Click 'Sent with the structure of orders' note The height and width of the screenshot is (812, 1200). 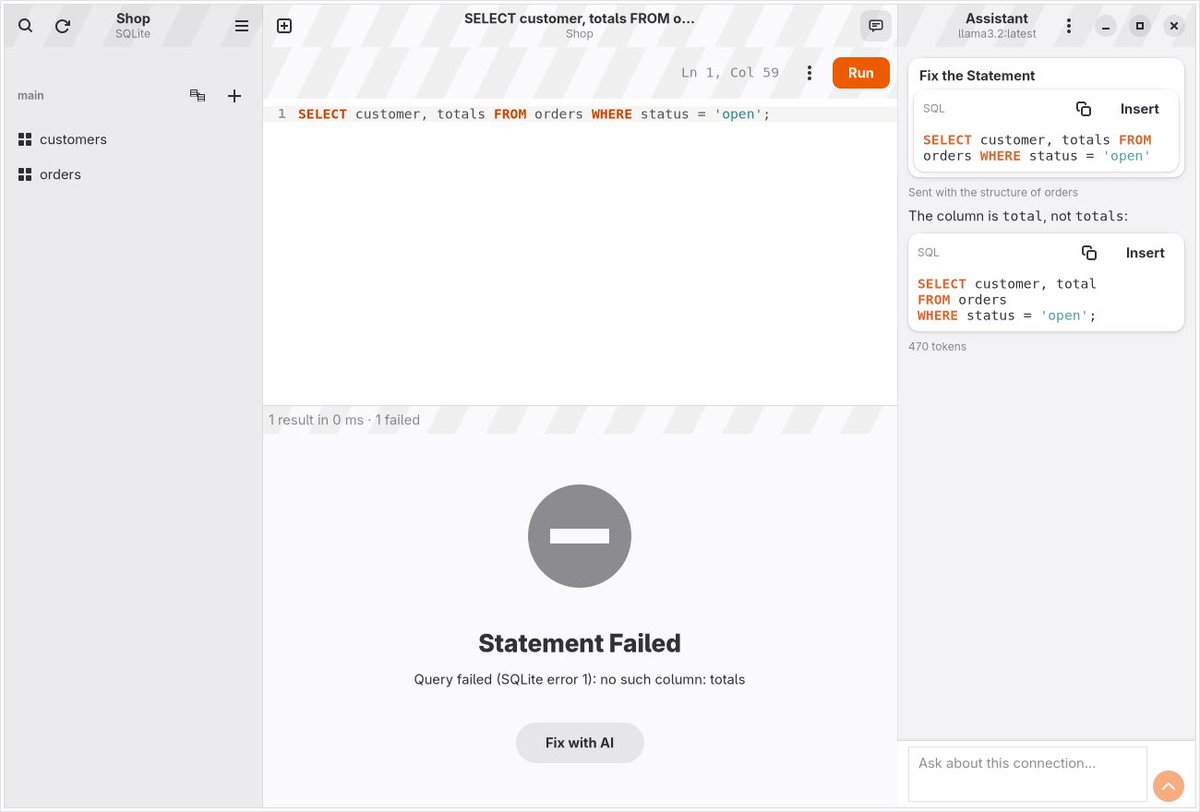click(993, 192)
